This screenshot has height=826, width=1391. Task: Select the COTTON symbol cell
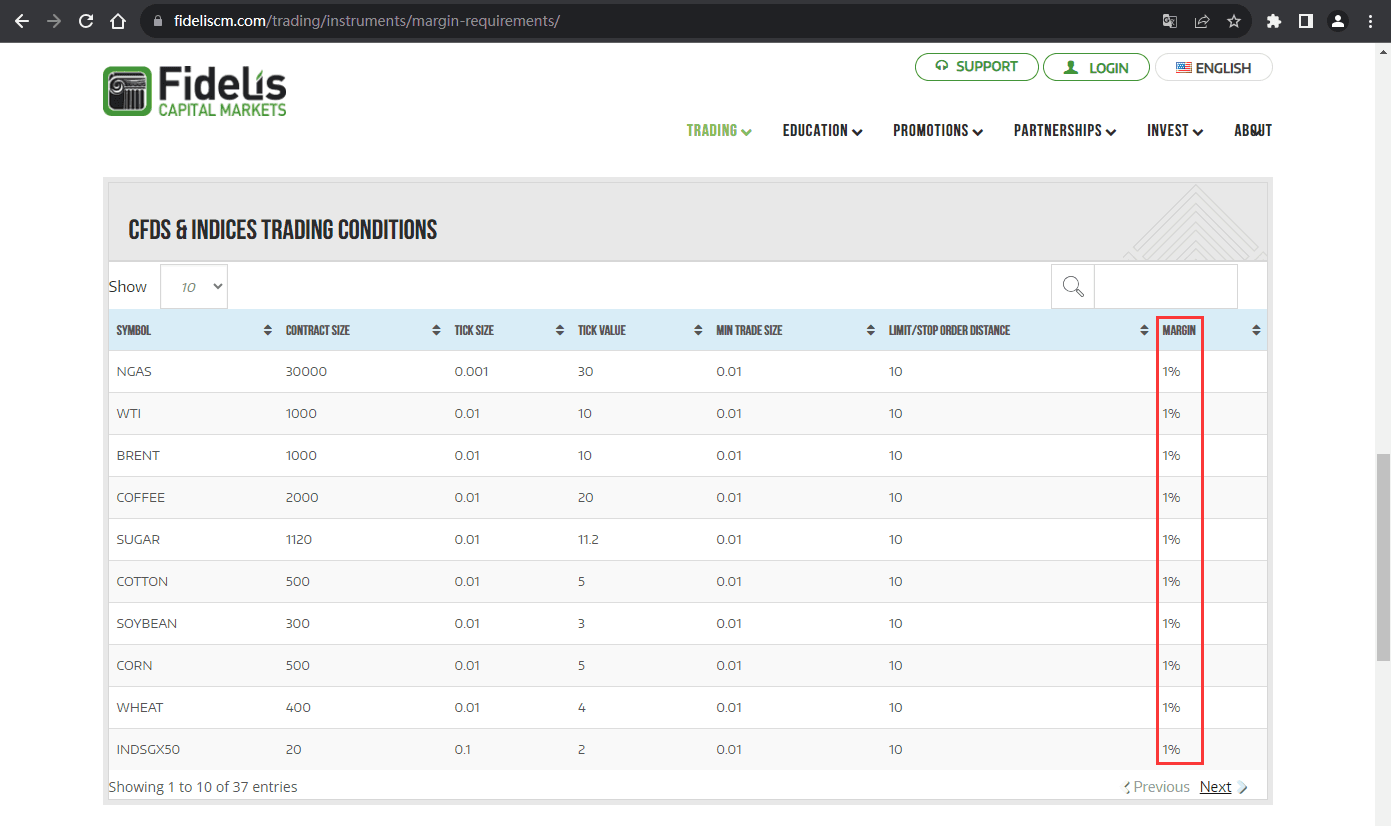(142, 582)
